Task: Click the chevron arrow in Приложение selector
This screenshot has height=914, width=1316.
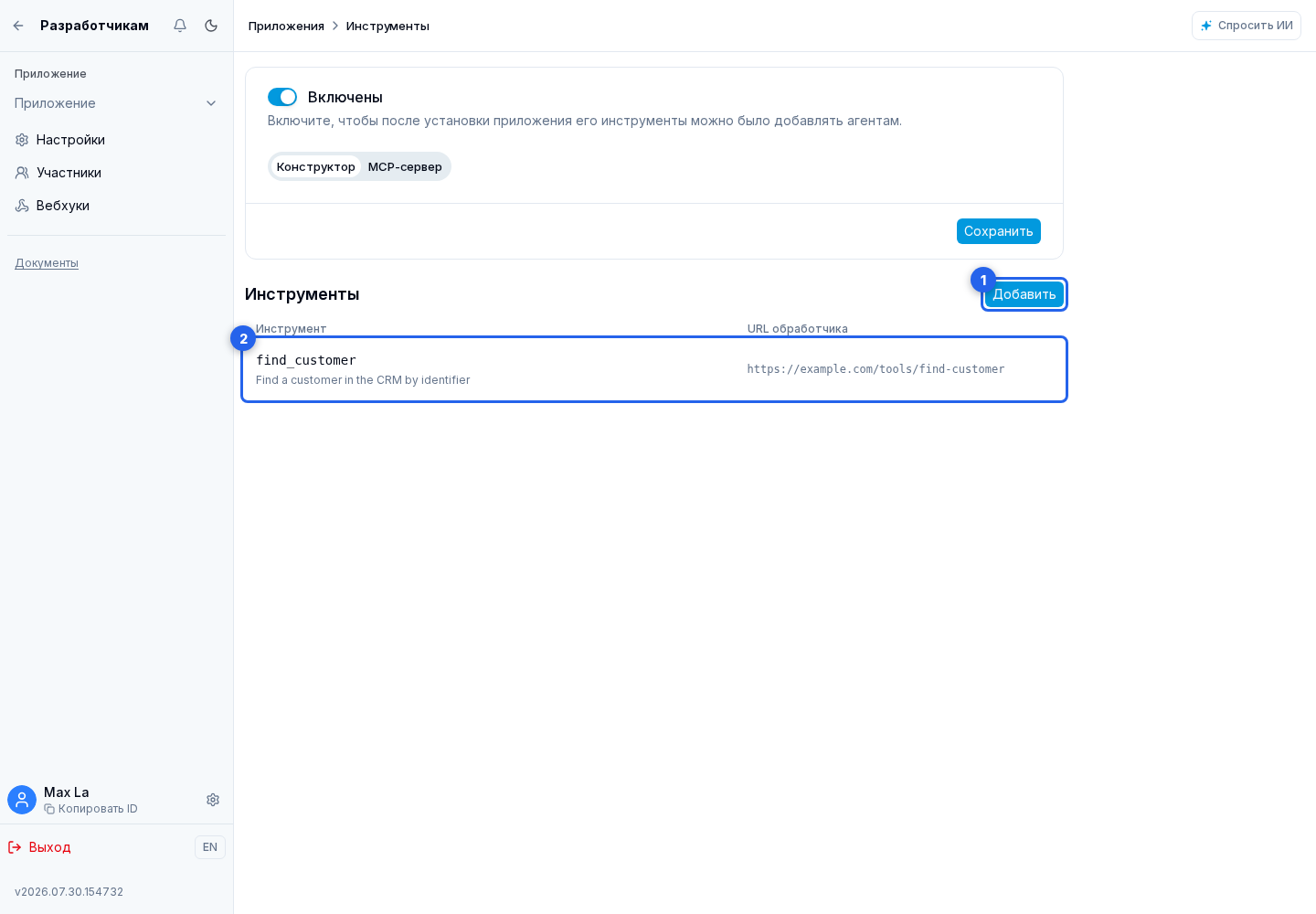Action: click(x=211, y=103)
